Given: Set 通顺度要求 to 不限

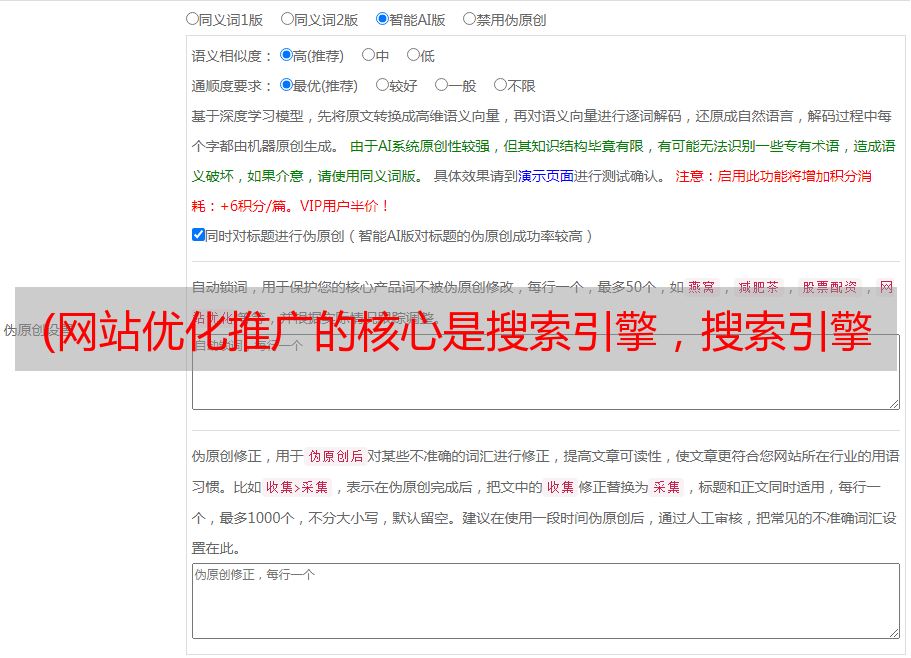Looking at the screenshot, I should pyautogui.click(x=500, y=85).
